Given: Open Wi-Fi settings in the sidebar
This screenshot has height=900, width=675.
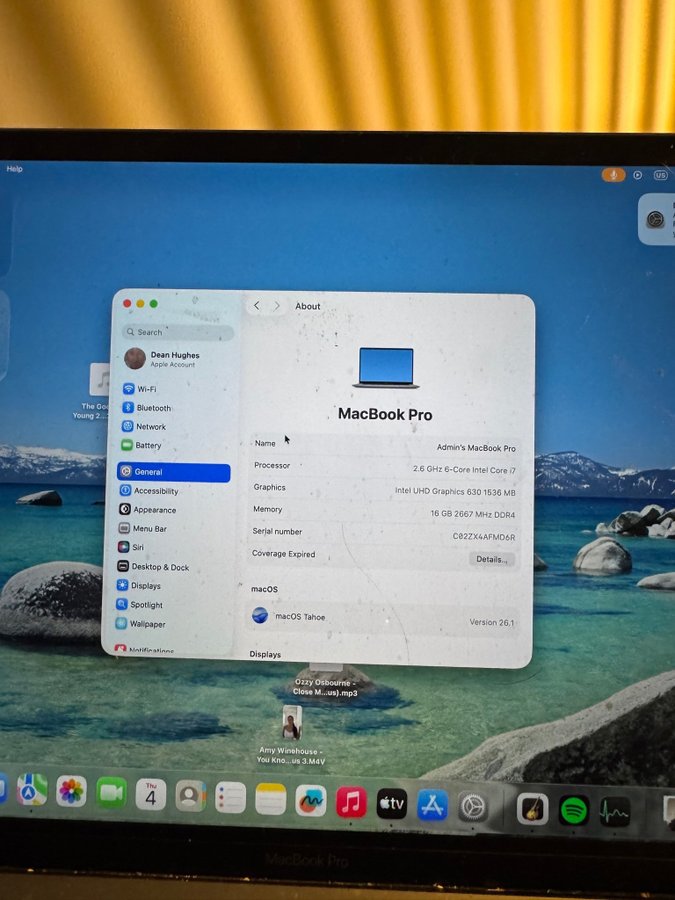Looking at the screenshot, I should pos(146,389).
